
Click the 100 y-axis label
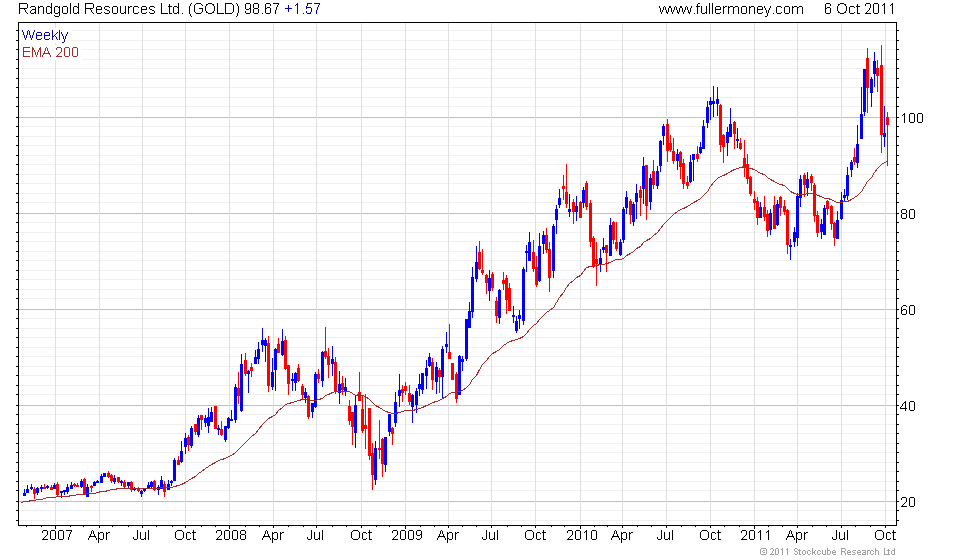pos(912,118)
